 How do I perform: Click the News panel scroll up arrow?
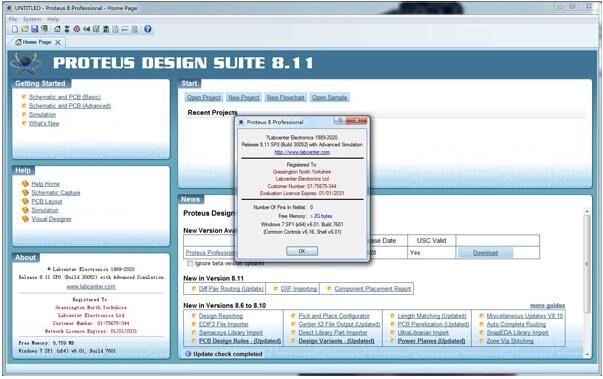coord(587,211)
